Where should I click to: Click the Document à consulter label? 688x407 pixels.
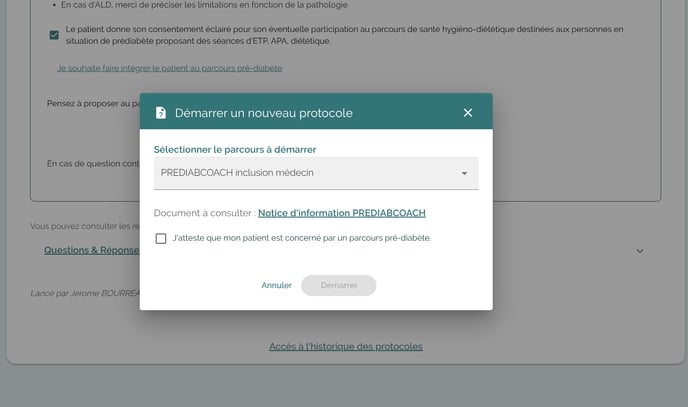coord(204,213)
